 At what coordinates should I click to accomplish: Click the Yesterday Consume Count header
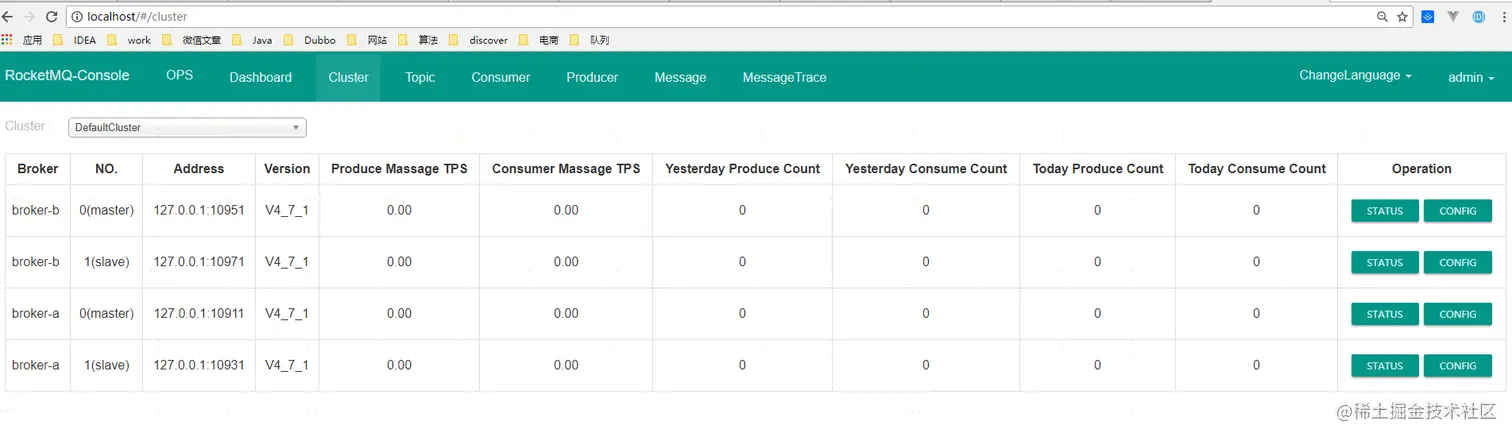coord(926,169)
